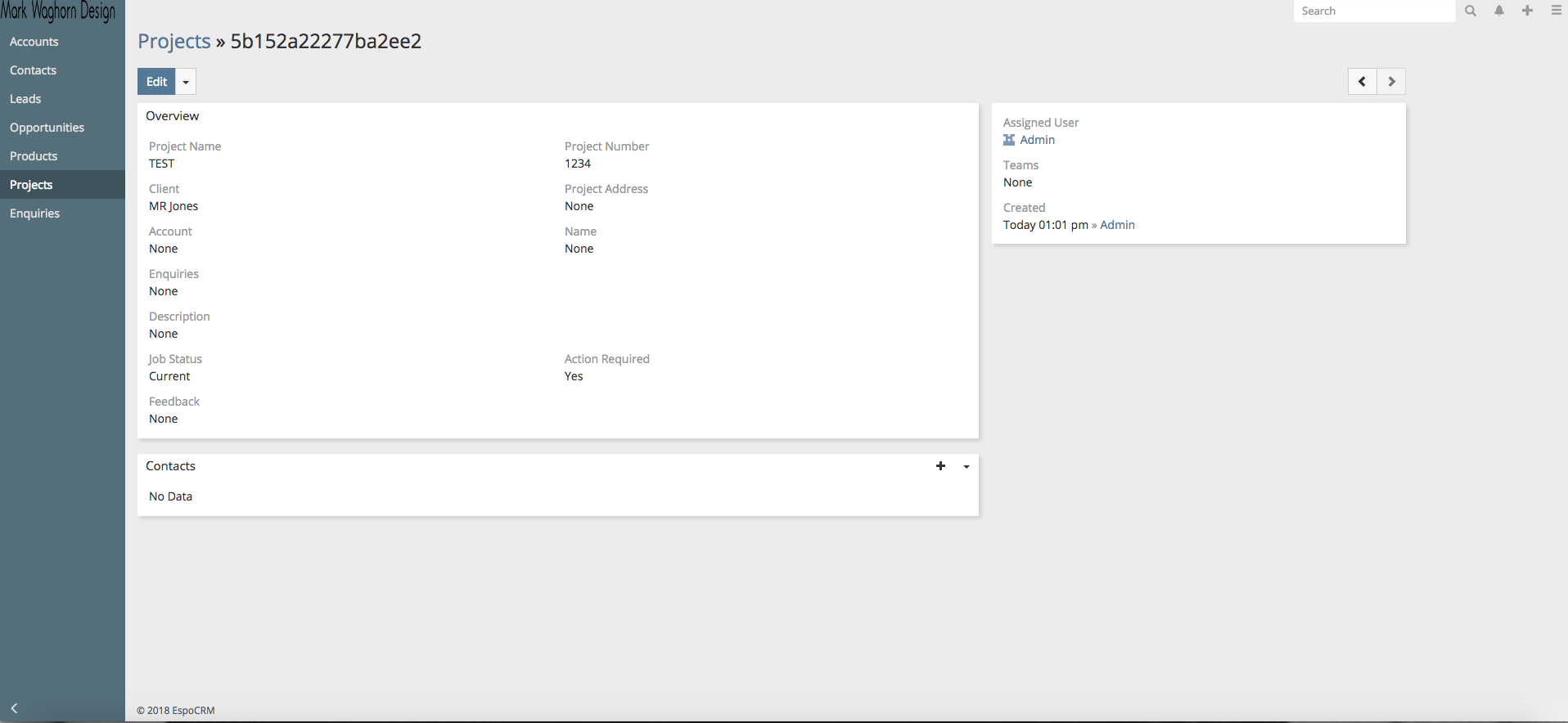Open the Contacts panel dropdown caret
1568x723 pixels.
pyautogui.click(x=966, y=467)
